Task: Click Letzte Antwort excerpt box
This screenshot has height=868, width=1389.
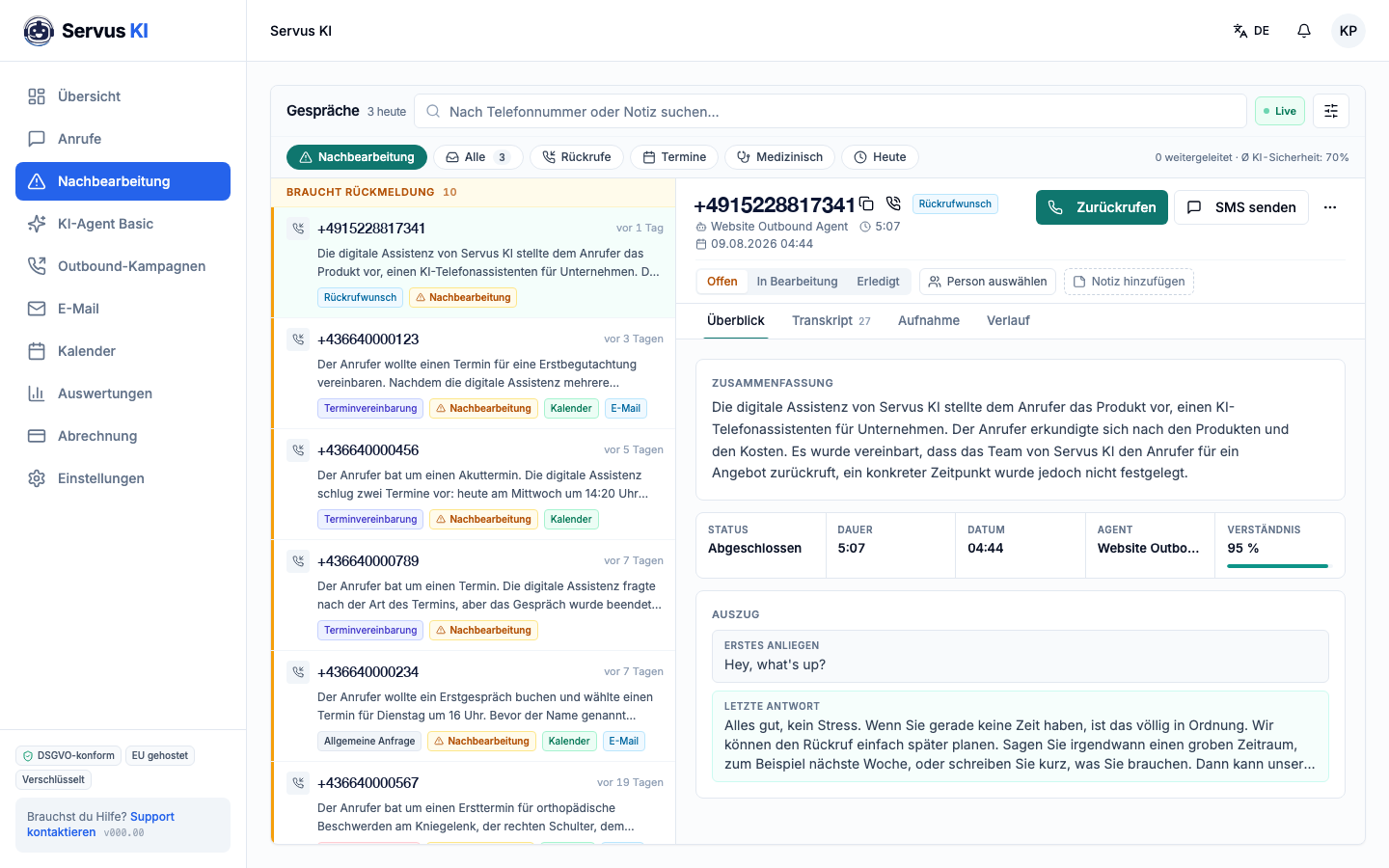Action: coord(1021,736)
